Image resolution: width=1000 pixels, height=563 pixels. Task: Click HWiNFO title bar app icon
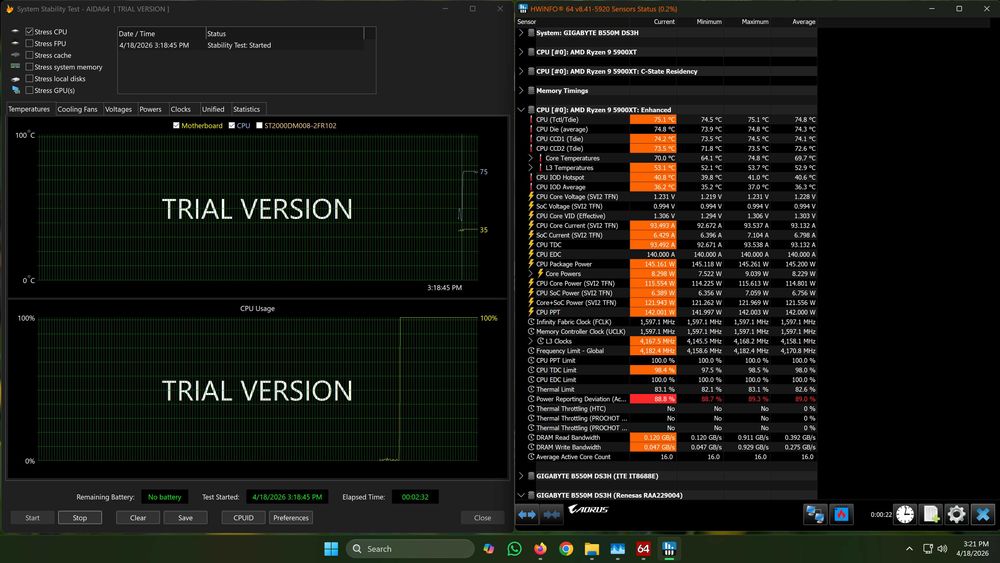pos(523,9)
